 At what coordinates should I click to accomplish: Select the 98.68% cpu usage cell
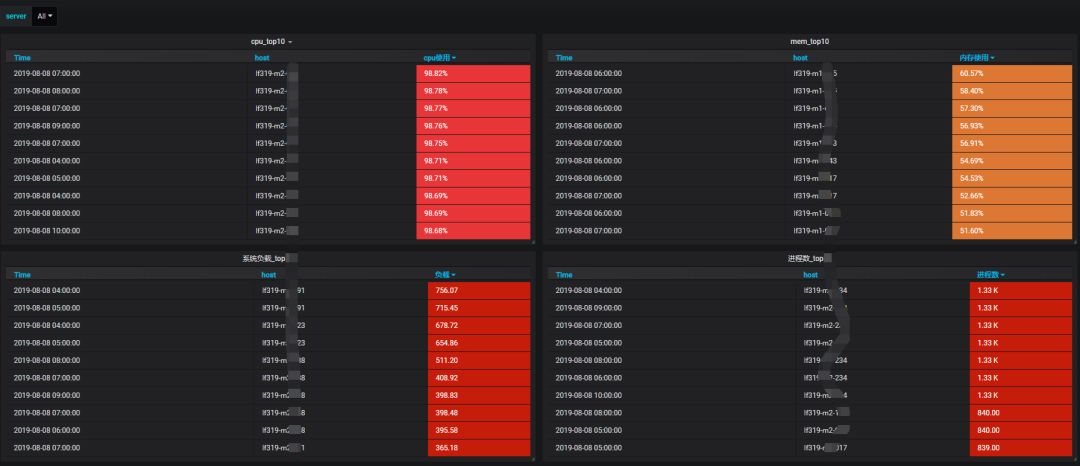(473, 231)
